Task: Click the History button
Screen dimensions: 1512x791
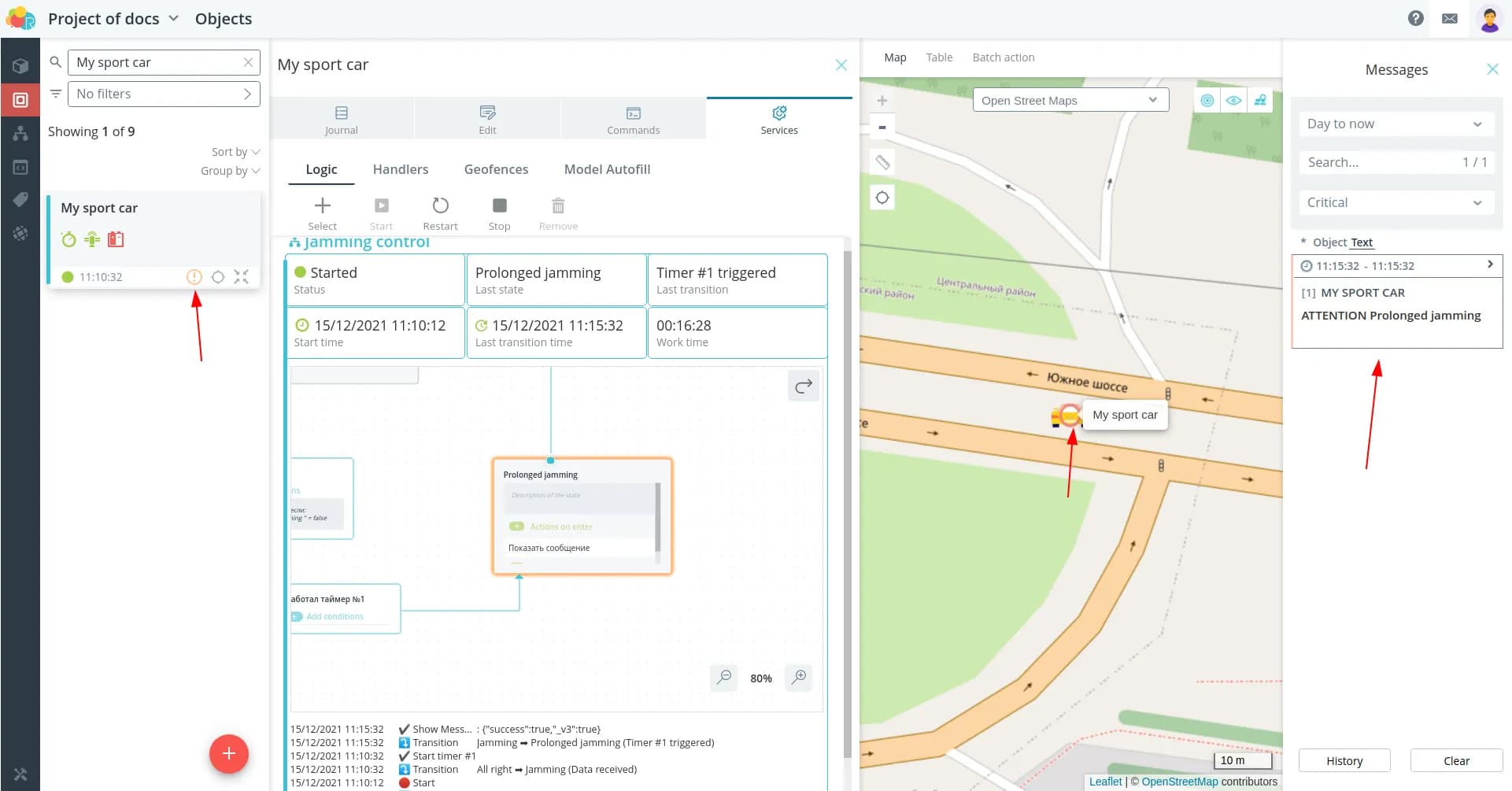Action: pyautogui.click(x=1344, y=760)
